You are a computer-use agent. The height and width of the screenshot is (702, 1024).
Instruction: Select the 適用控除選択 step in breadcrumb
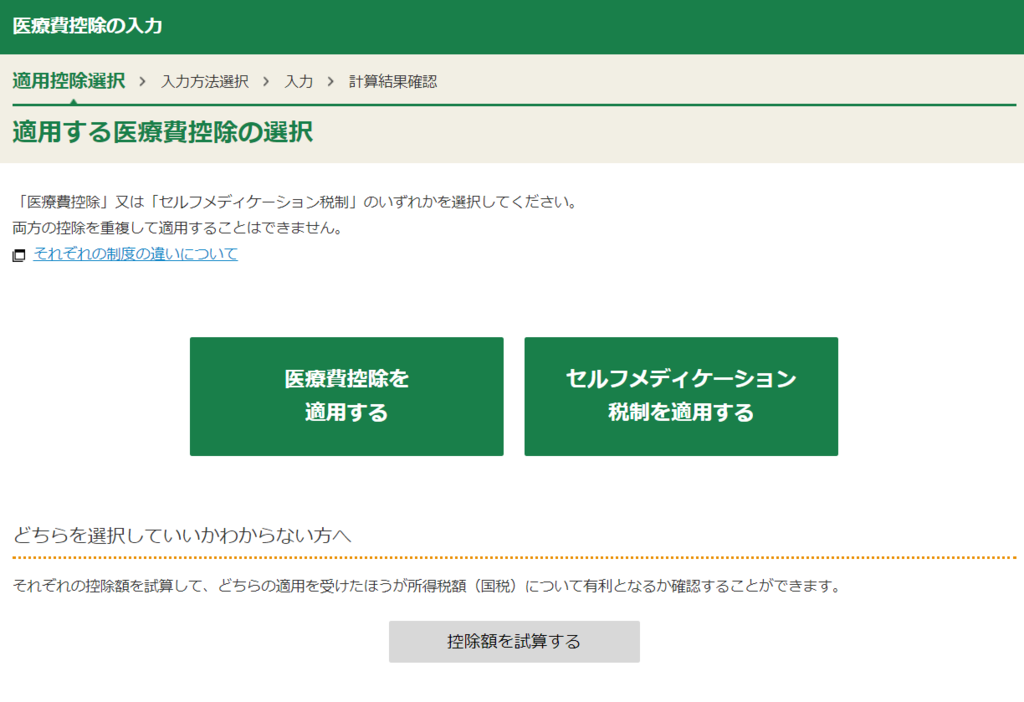(x=69, y=81)
